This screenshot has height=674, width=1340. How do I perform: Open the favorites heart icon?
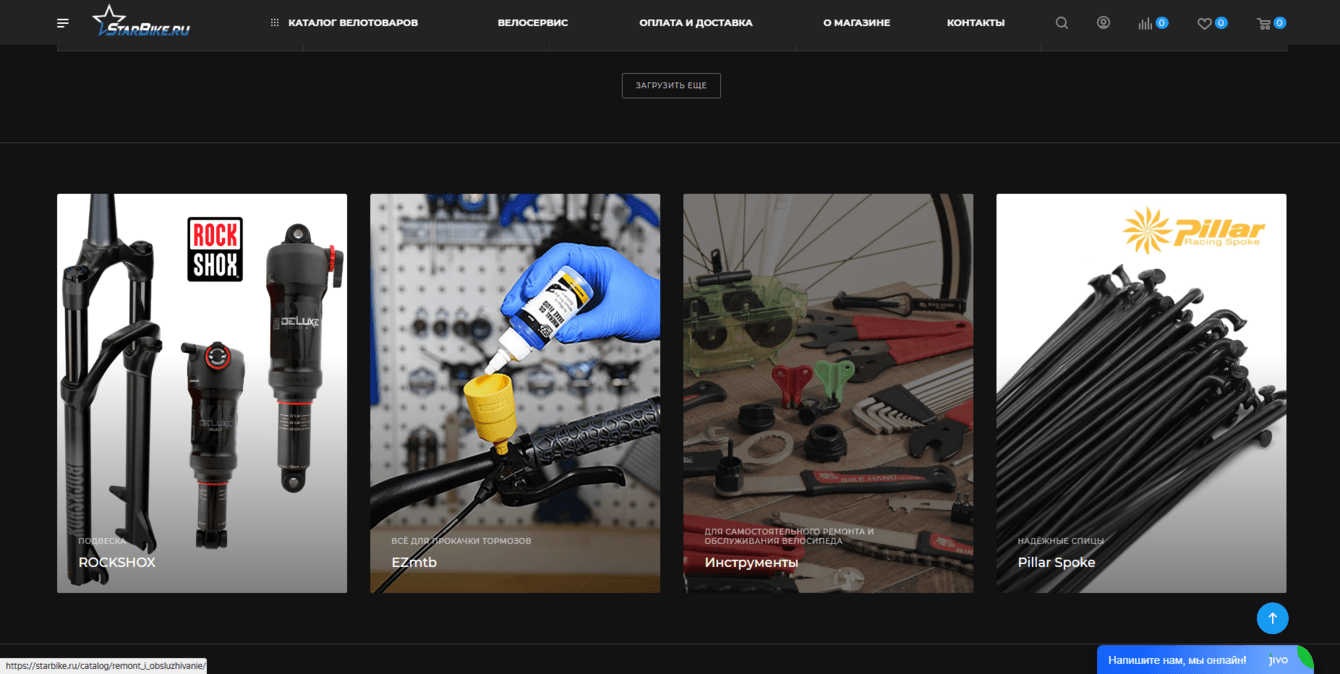click(1204, 23)
